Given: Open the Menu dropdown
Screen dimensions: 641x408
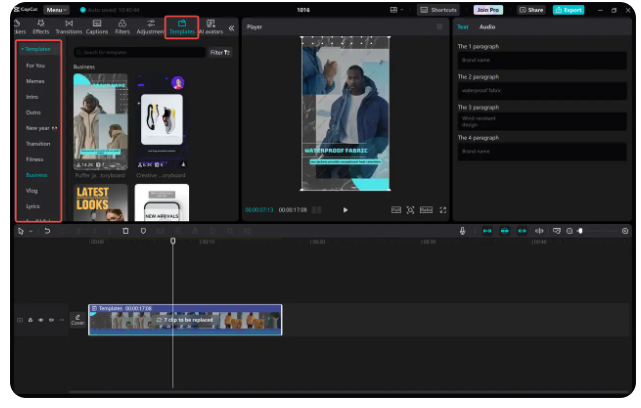Looking at the screenshot, I should (56, 9).
